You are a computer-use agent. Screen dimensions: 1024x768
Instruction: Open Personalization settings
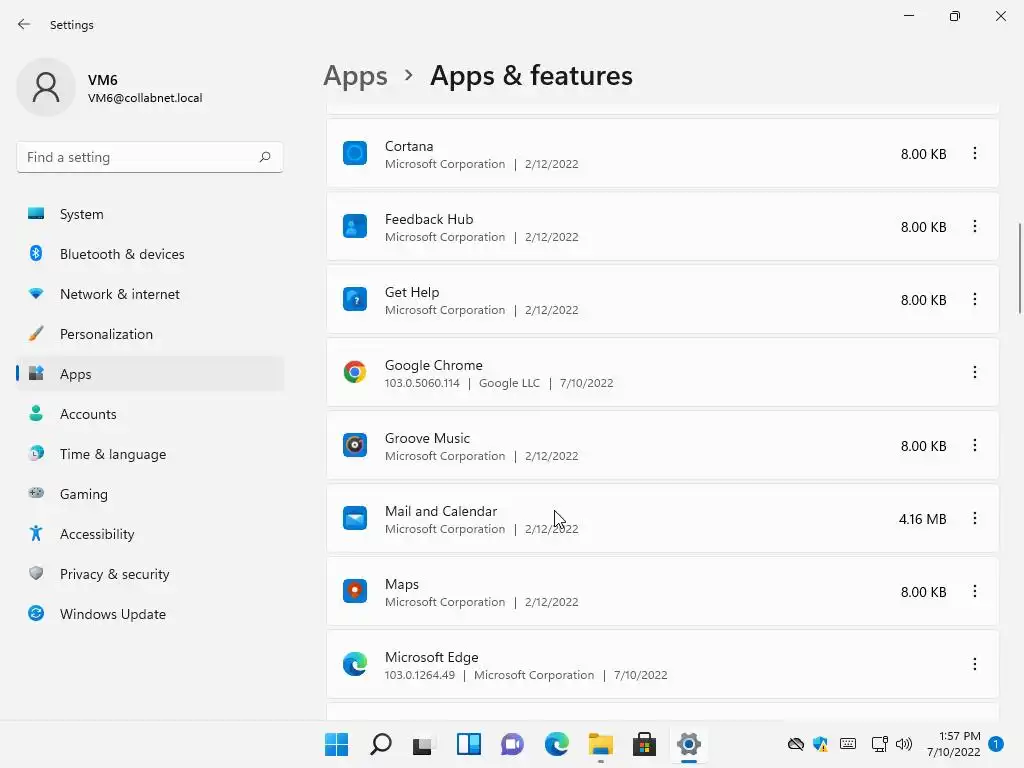pyautogui.click(x=150, y=334)
